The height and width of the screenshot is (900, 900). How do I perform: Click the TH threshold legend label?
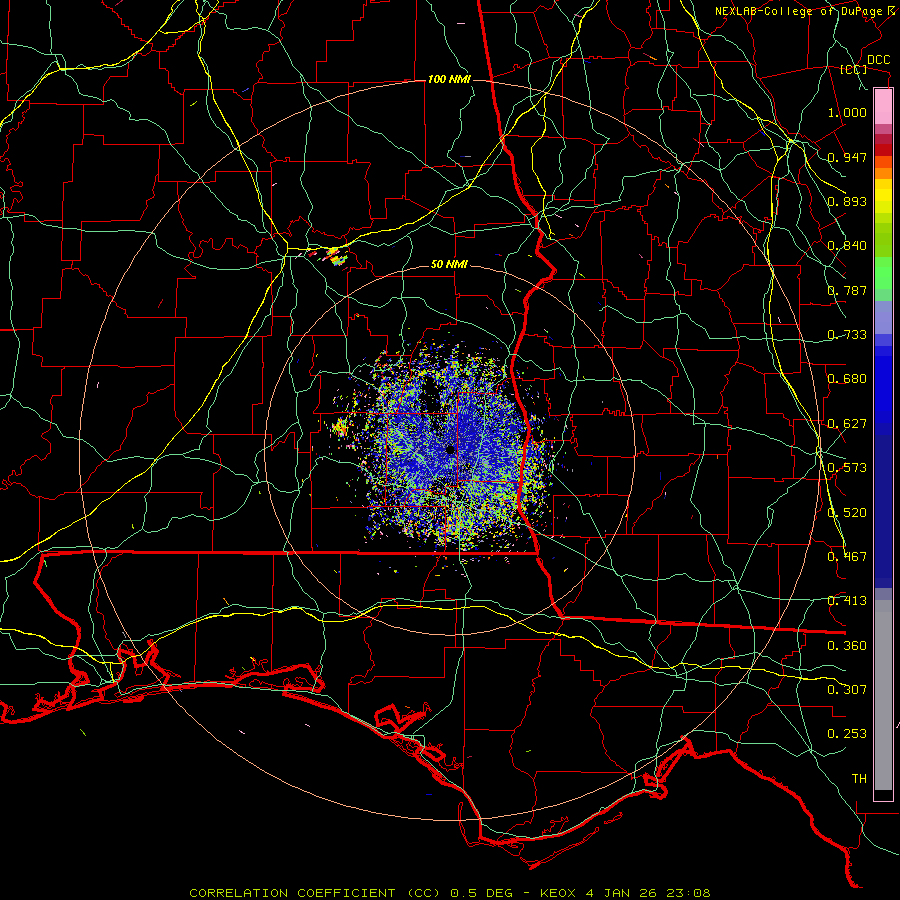coord(859,779)
